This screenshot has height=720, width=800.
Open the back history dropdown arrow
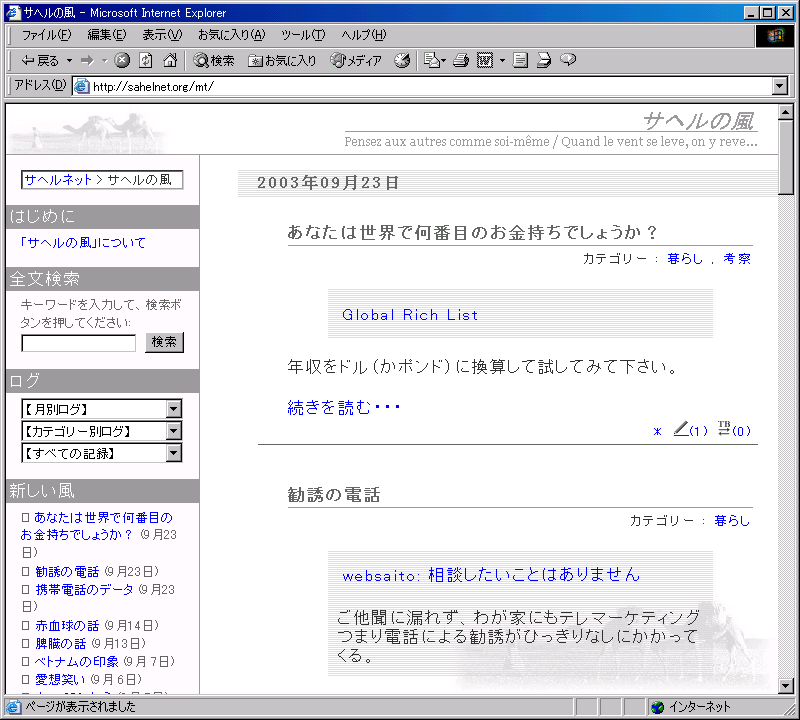point(69,61)
